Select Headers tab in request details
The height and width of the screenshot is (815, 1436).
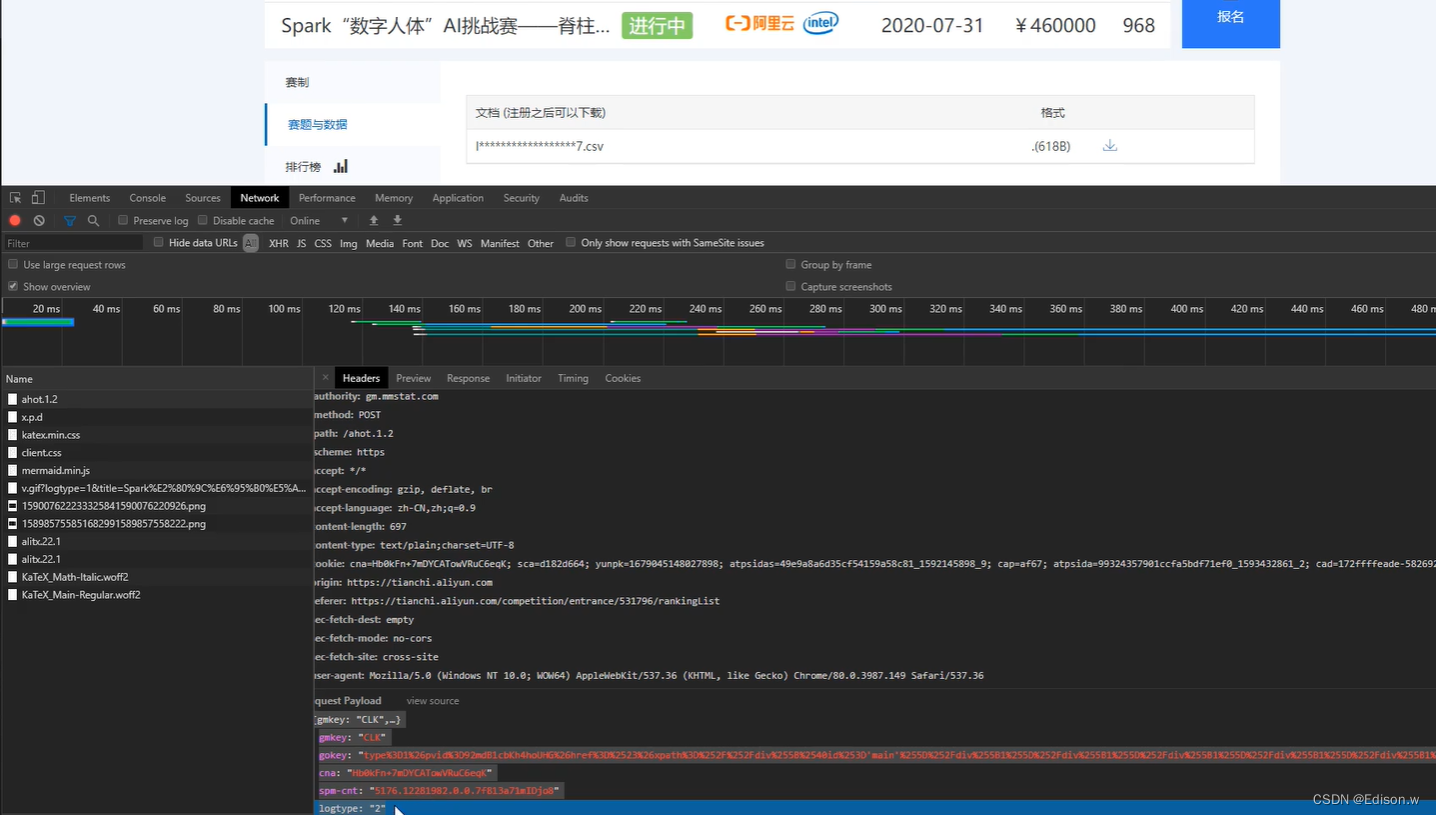(361, 378)
